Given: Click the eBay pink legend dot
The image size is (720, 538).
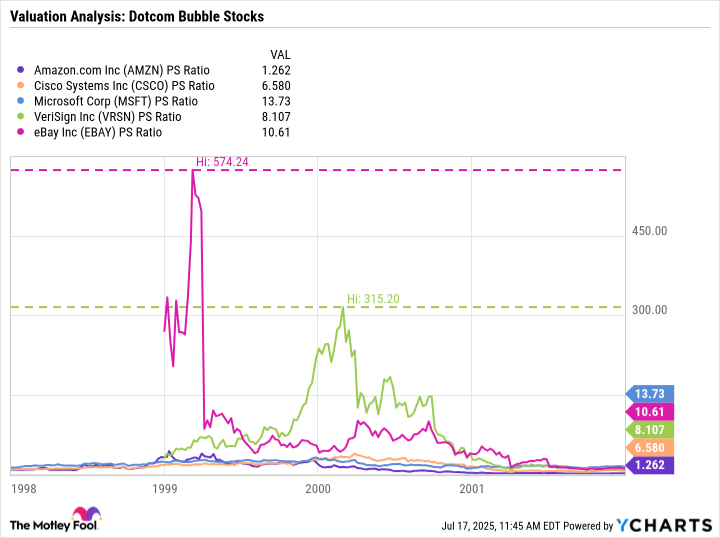Looking at the screenshot, I should (x=20, y=132).
